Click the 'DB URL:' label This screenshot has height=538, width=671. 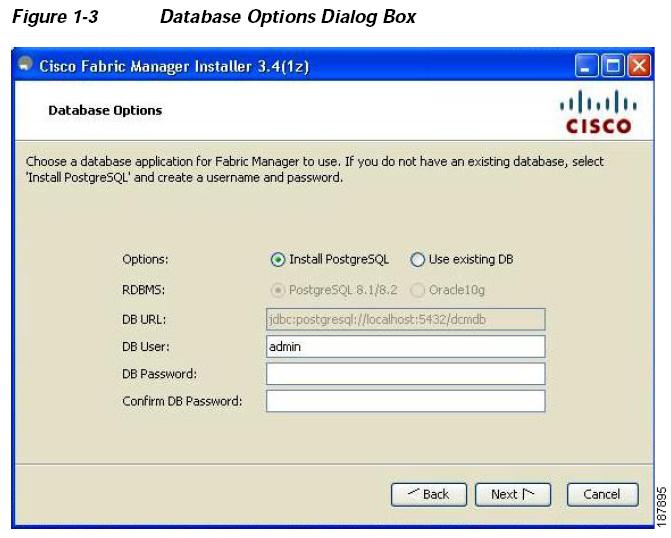pyautogui.click(x=144, y=319)
